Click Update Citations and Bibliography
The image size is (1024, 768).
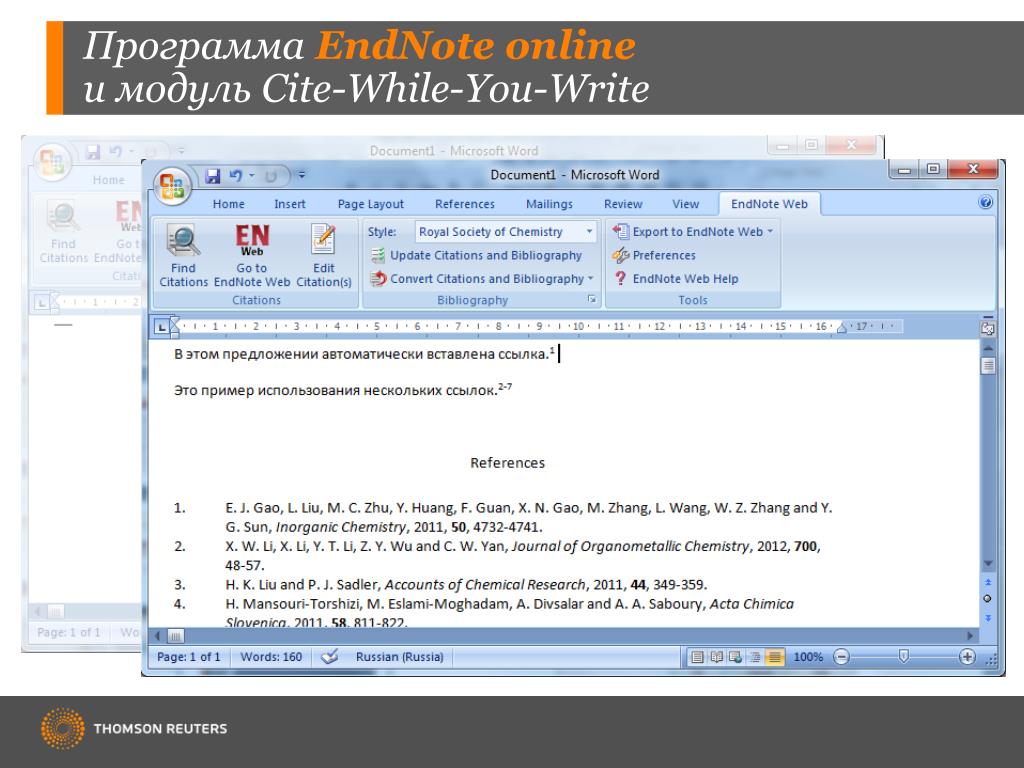click(476, 255)
